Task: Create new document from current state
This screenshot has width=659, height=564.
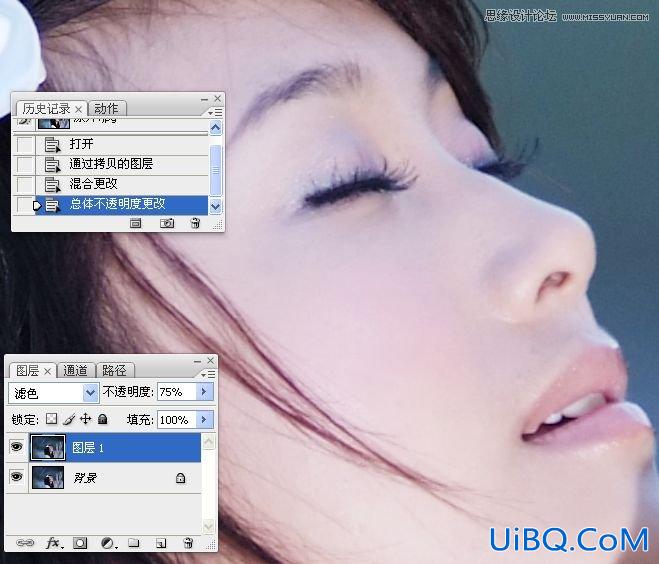Action: pyautogui.click(x=135, y=223)
